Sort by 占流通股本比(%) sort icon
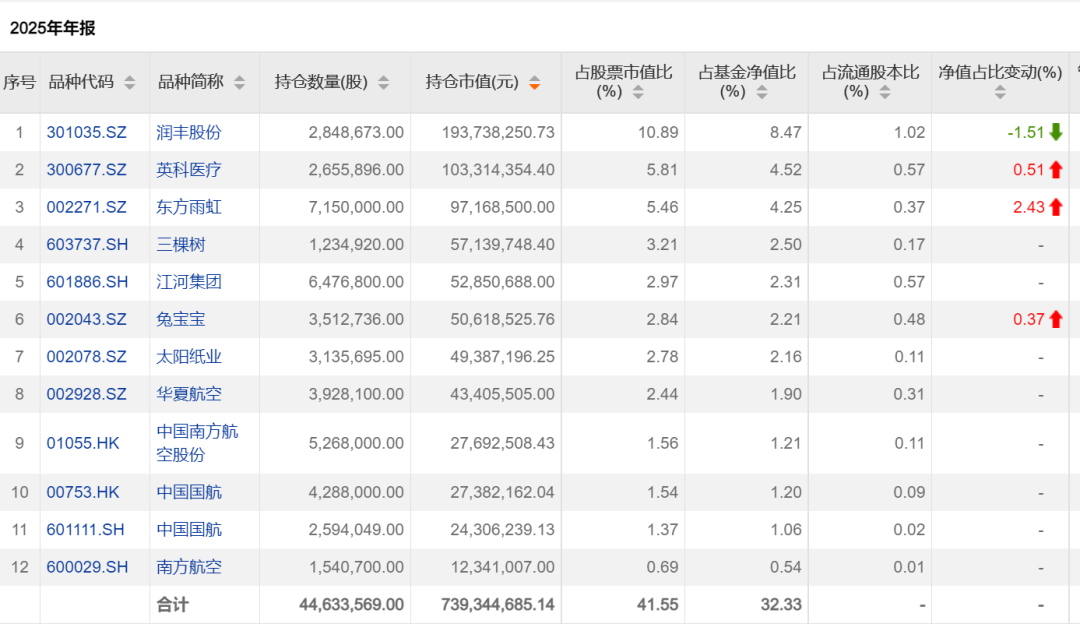1080x631 pixels. (885, 93)
